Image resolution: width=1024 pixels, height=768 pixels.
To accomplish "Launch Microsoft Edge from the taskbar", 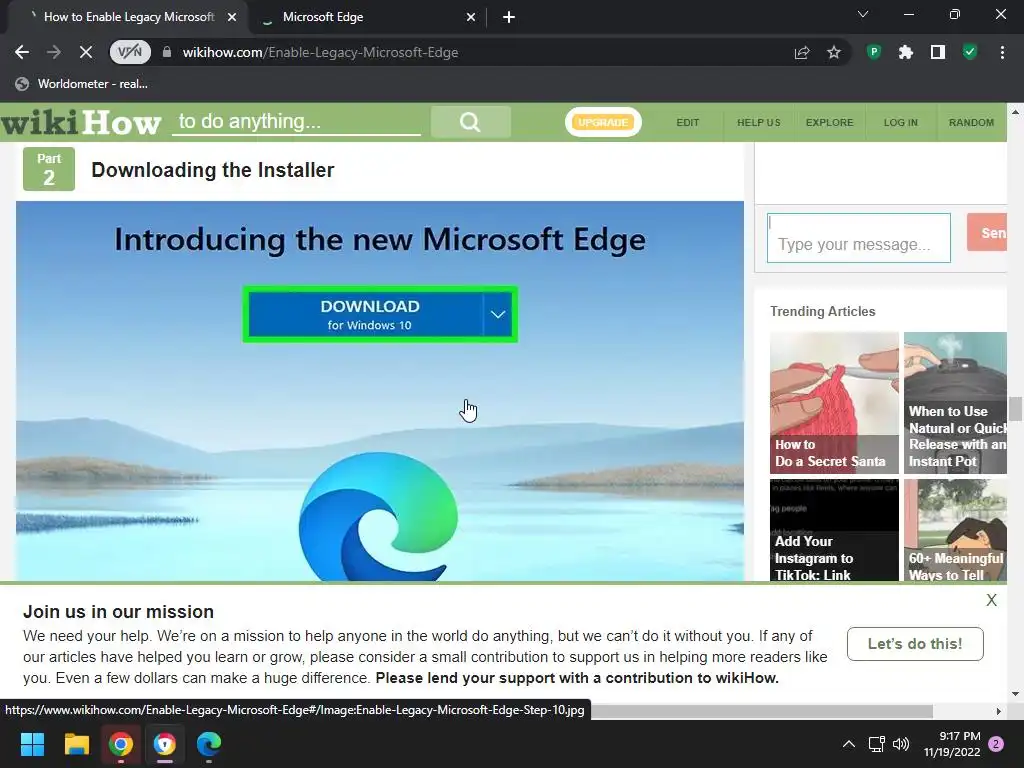I will click(x=209, y=744).
